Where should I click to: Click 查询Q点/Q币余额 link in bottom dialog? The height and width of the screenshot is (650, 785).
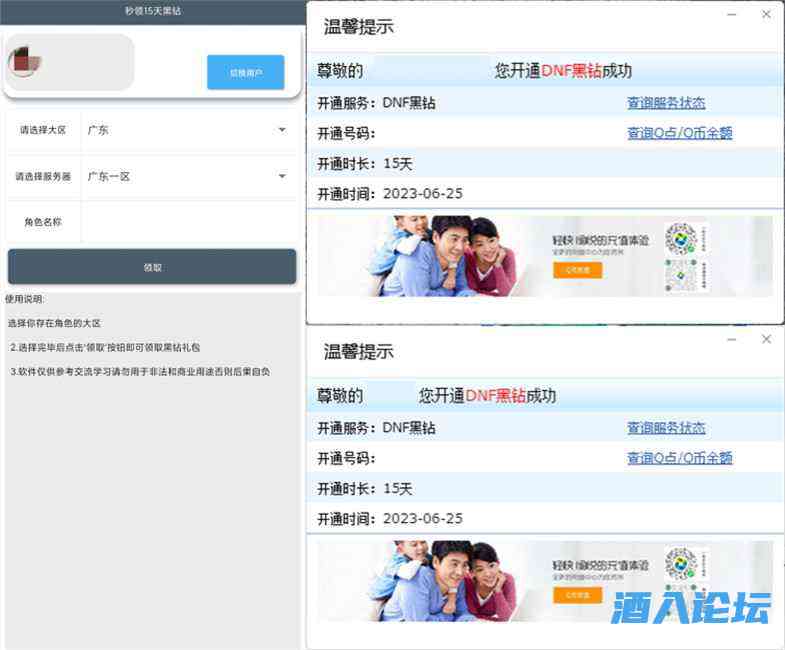pyautogui.click(x=680, y=458)
